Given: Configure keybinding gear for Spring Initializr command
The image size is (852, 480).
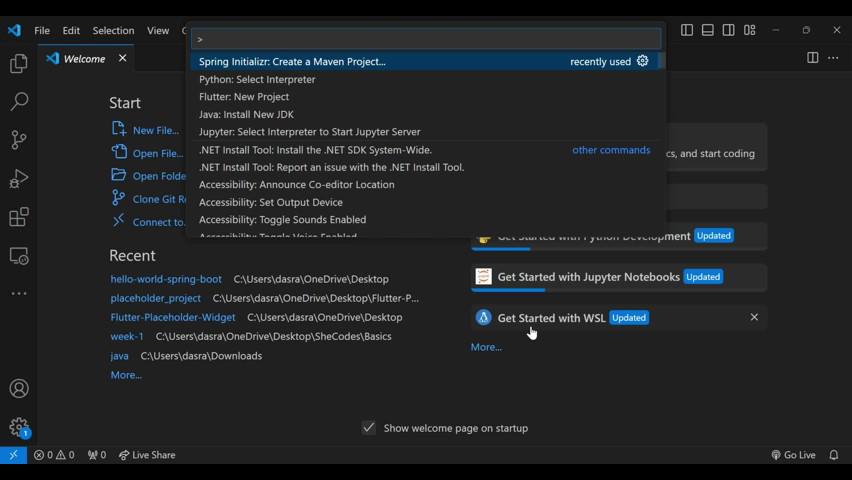Looking at the screenshot, I should click(643, 61).
